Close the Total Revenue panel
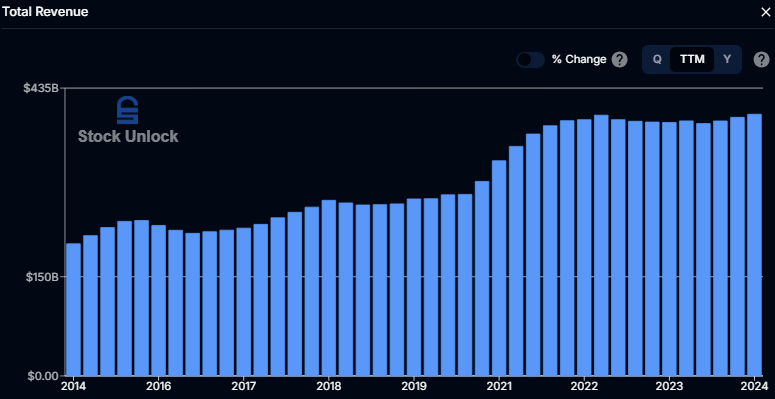The width and height of the screenshot is (775, 399). (766, 12)
